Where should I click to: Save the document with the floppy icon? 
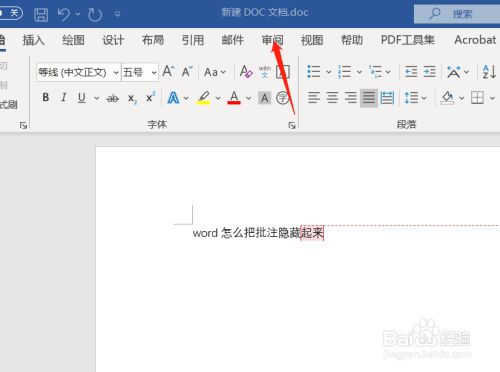41,14
